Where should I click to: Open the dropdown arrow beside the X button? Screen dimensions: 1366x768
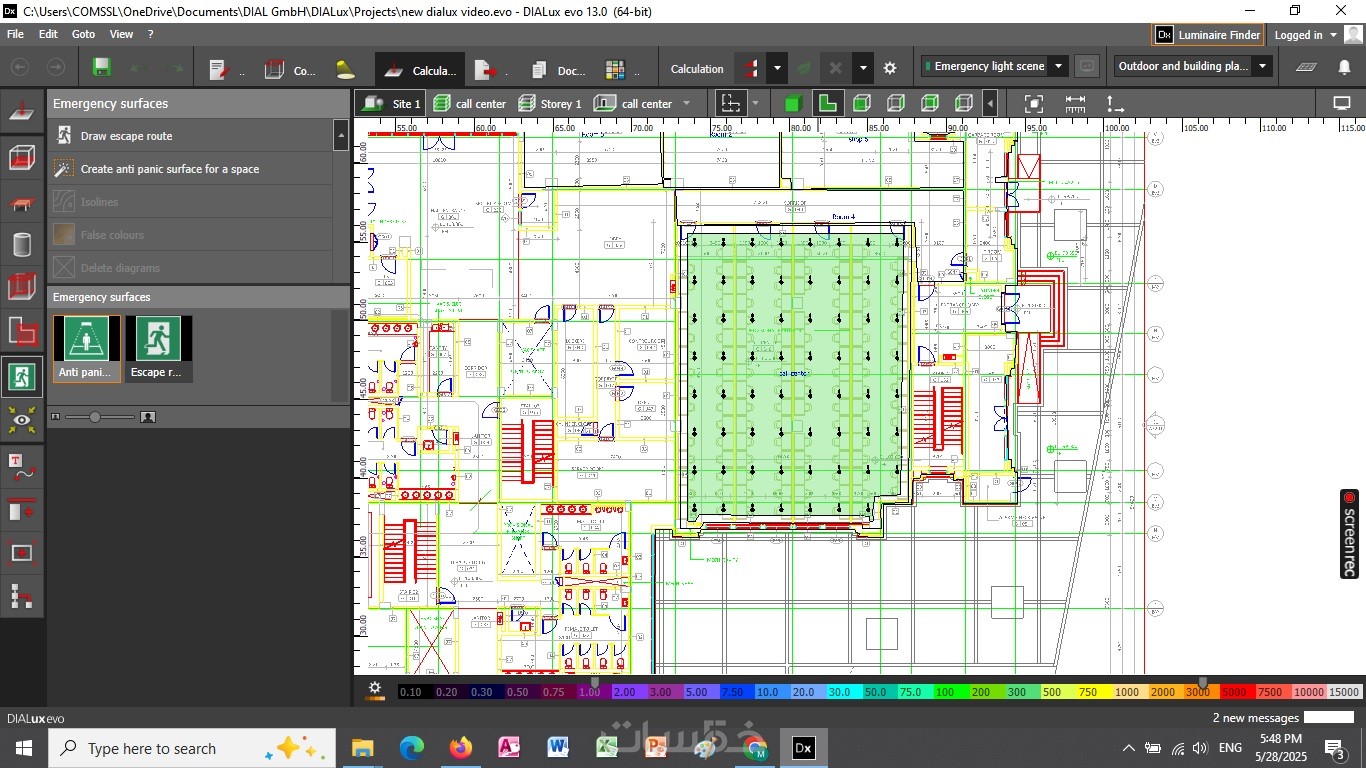click(x=863, y=69)
